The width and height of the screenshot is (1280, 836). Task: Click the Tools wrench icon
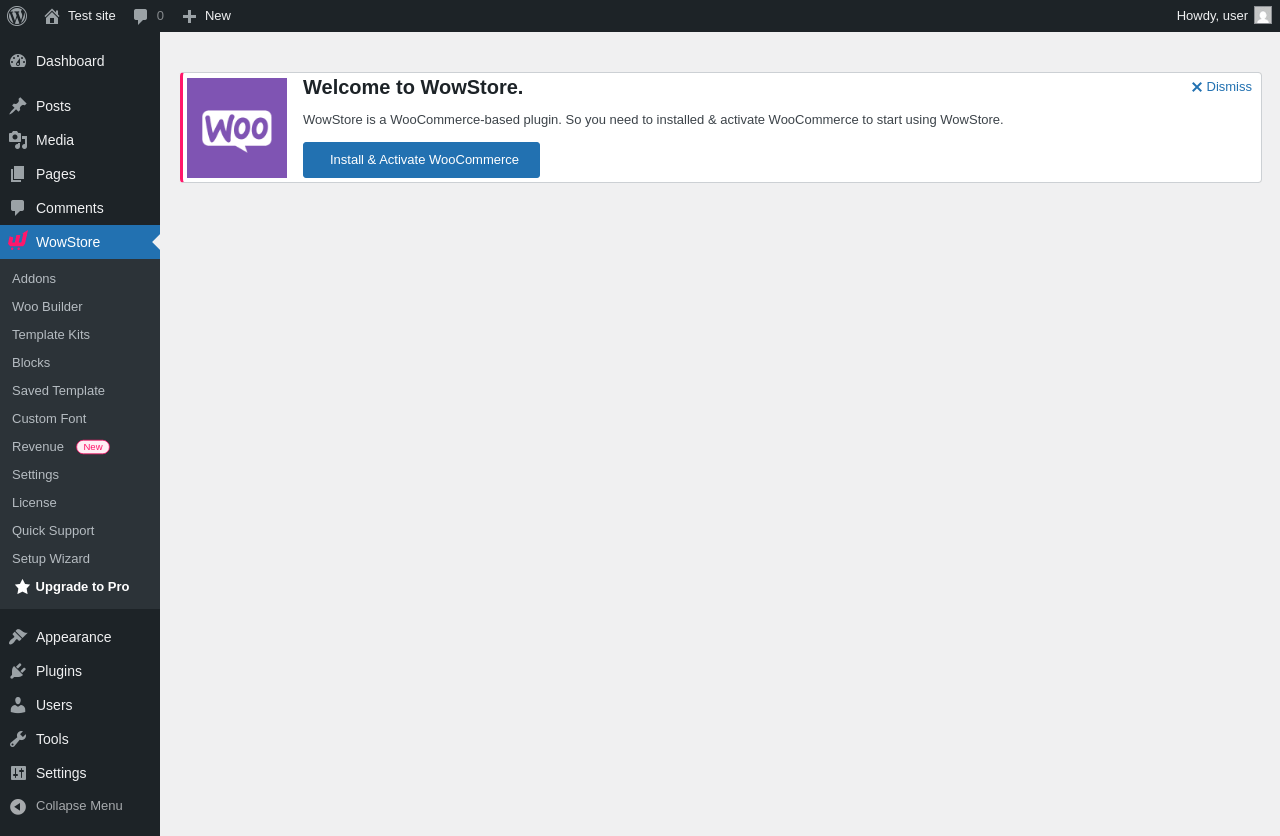(x=18, y=739)
